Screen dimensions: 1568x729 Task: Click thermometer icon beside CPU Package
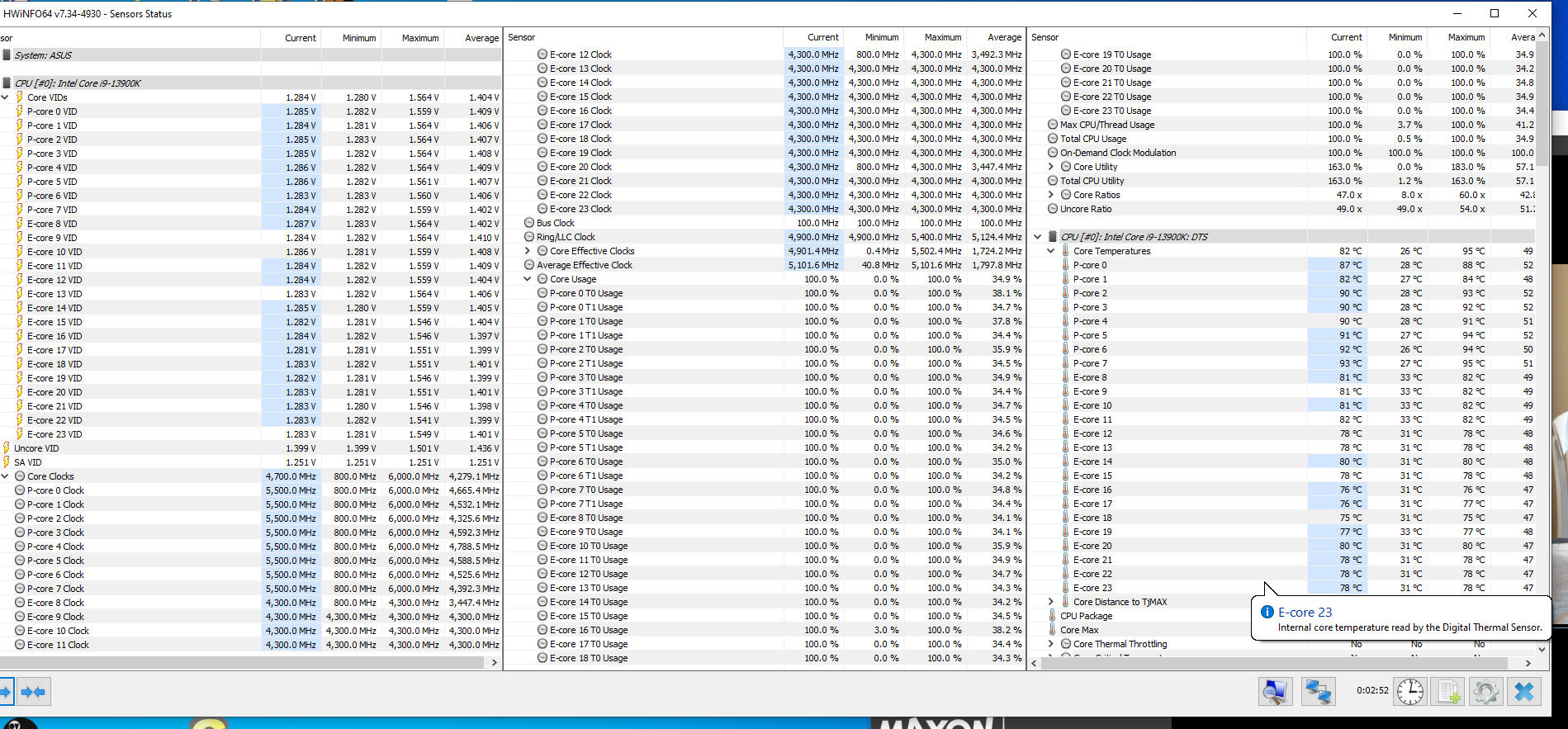[x=1053, y=616]
